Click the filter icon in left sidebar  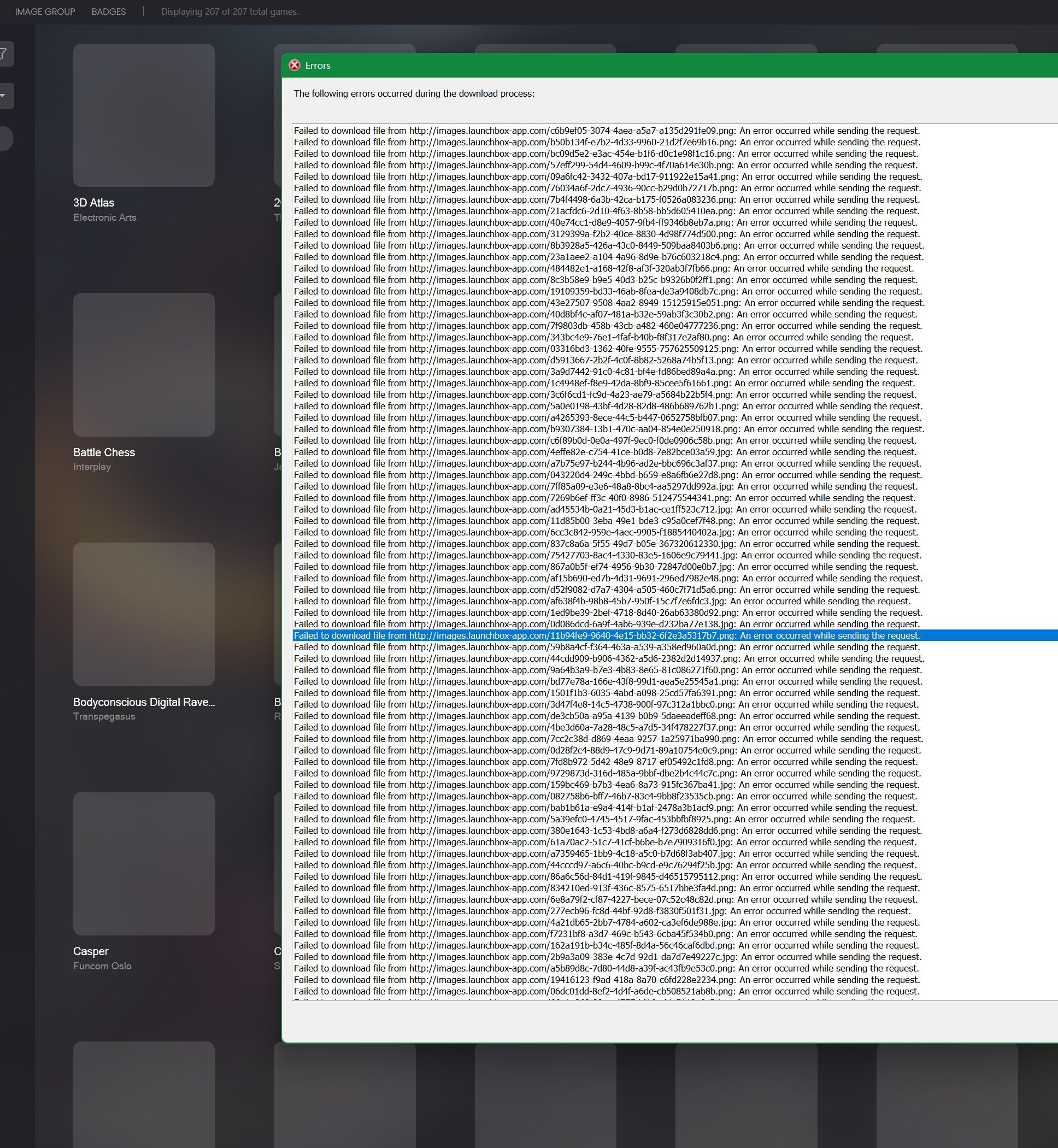(x=3, y=54)
